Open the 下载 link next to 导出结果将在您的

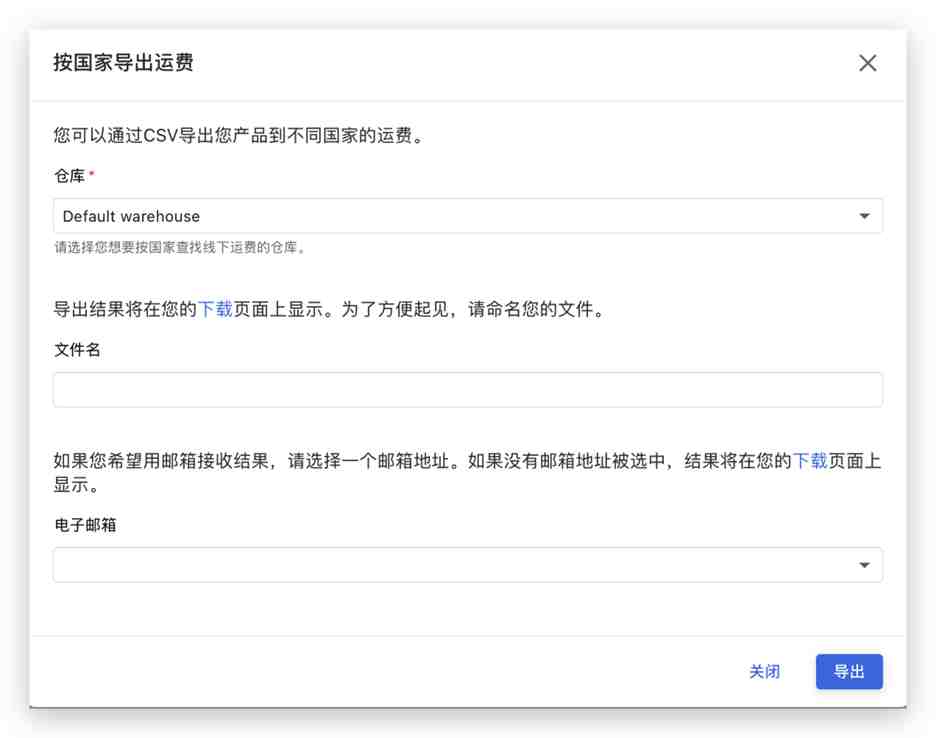[x=215, y=309]
